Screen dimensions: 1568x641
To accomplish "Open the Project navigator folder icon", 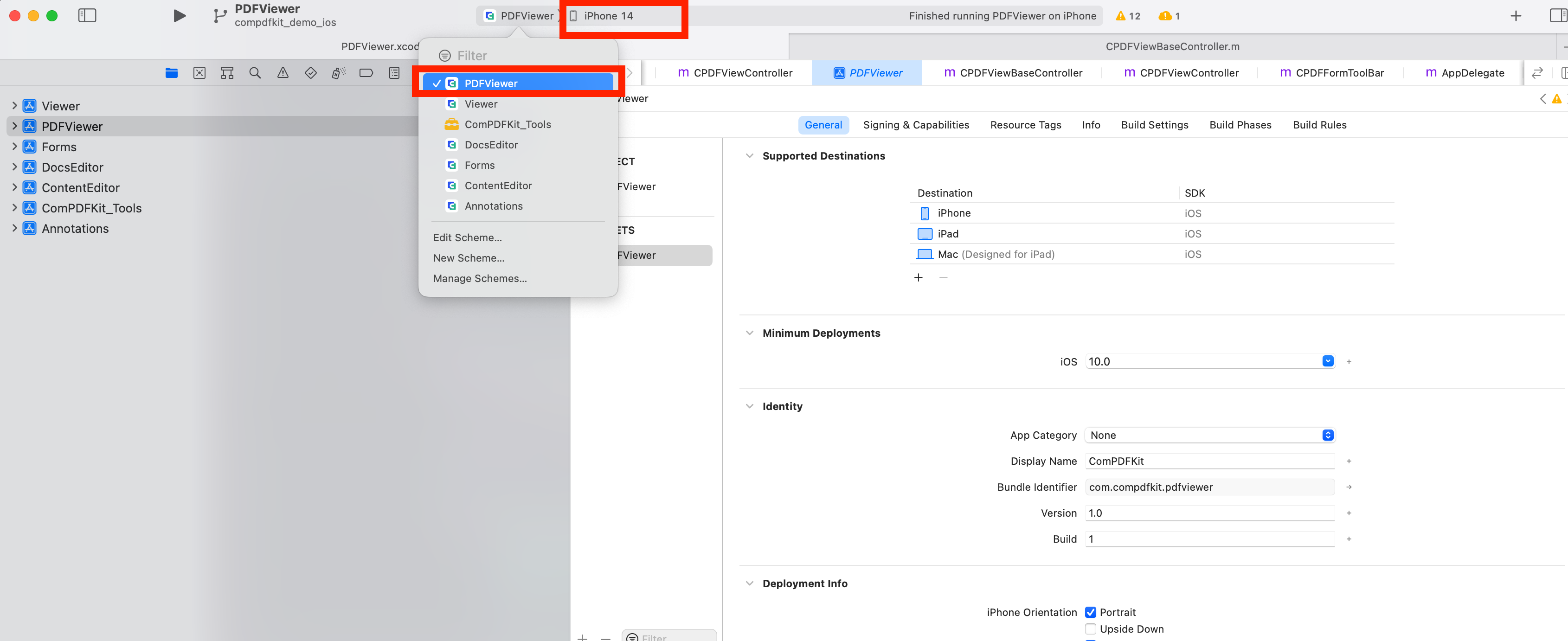I will (x=171, y=73).
